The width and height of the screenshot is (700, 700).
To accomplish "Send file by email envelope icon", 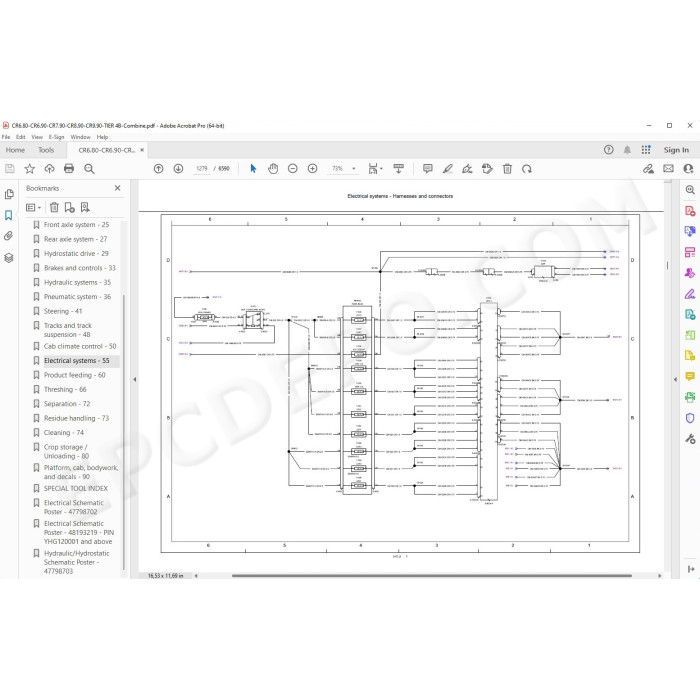I will [x=668, y=168].
